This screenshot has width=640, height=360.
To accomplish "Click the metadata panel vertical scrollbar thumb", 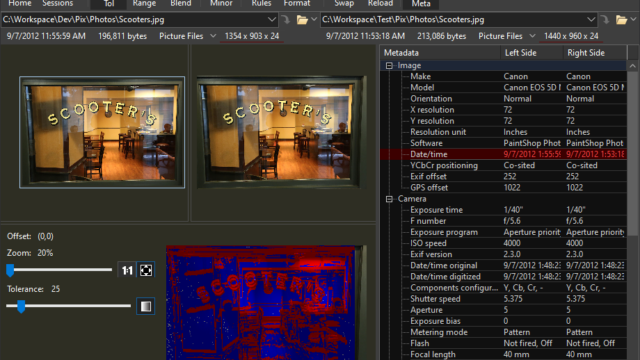I will 633,154.
